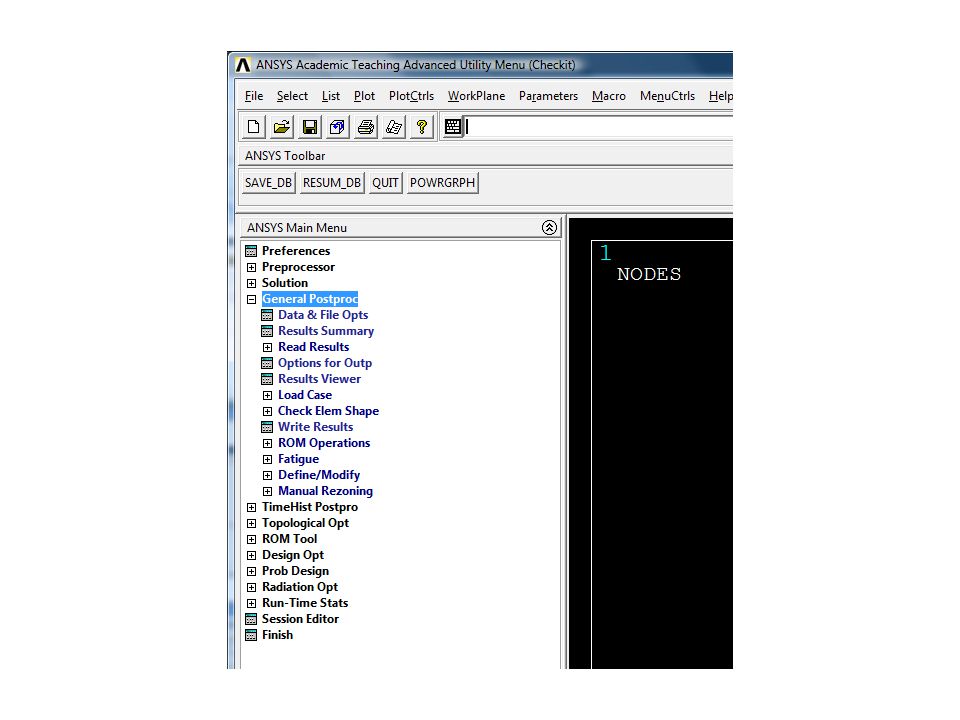Expand the Design Opt node
The height and width of the screenshot is (720, 960).
pos(252,555)
